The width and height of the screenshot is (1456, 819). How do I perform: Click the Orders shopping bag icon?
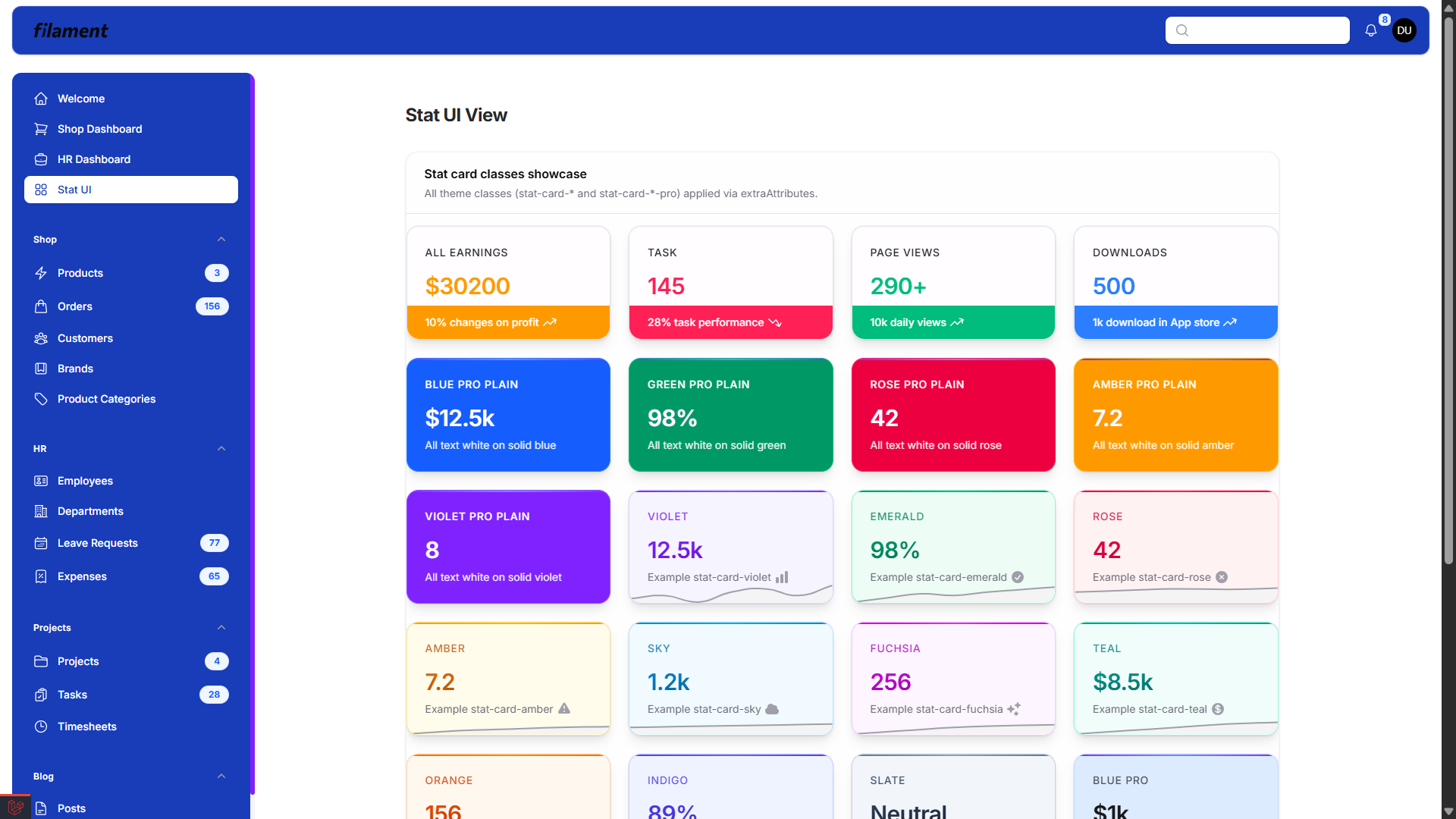coord(41,306)
